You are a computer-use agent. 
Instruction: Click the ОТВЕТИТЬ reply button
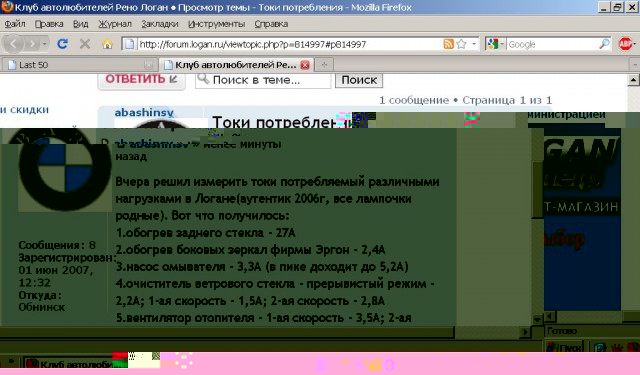(141, 80)
